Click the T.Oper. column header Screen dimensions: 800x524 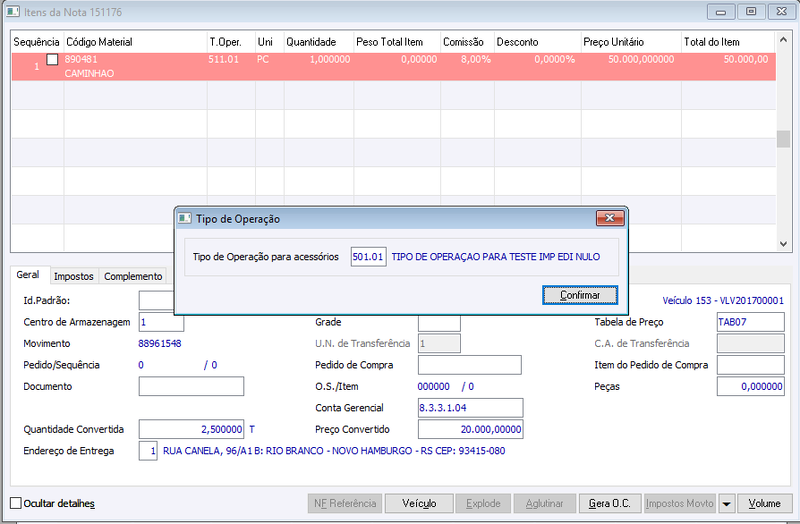pyautogui.click(x=231, y=42)
